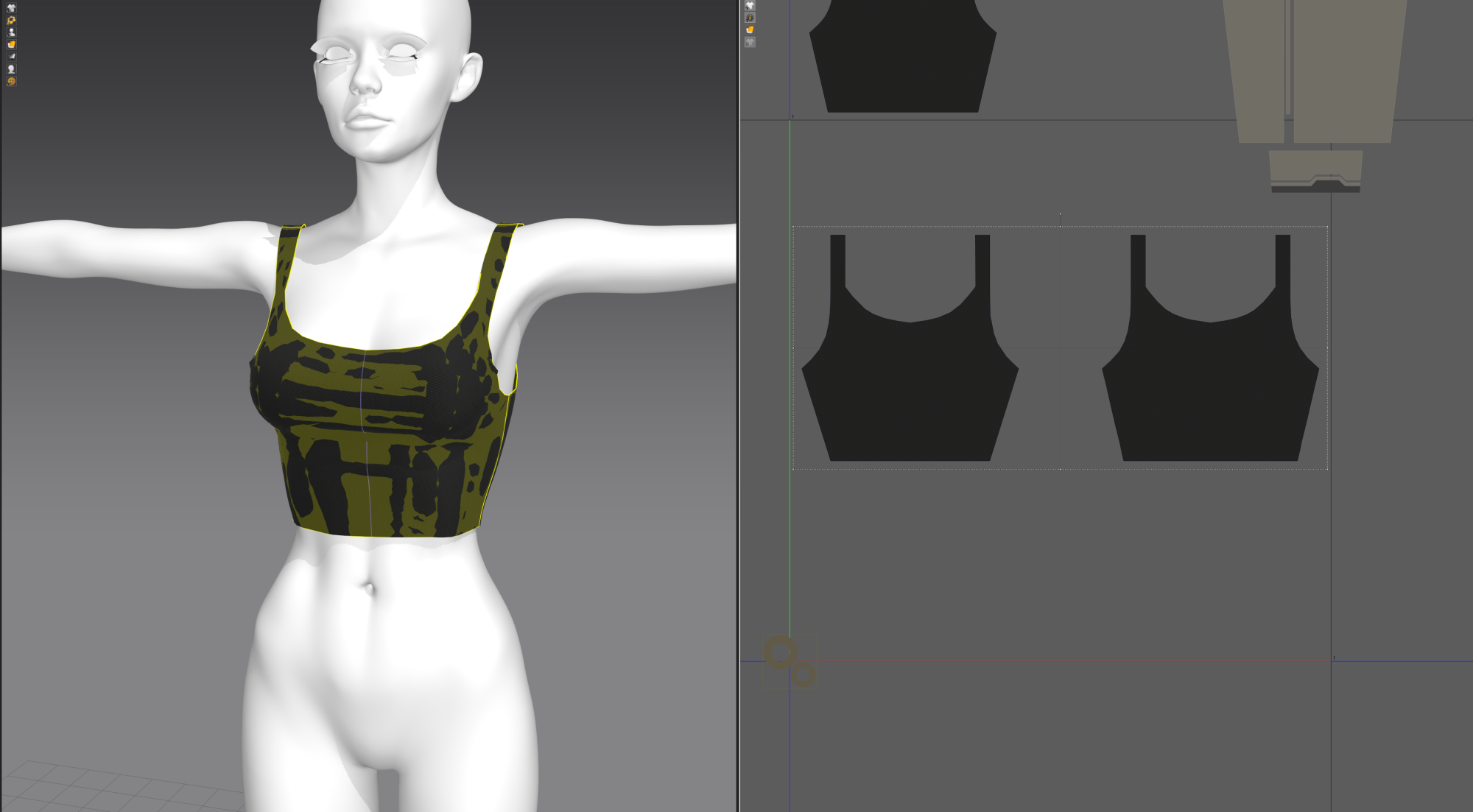Toggle the locked garment icon in 2D window

(x=750, y=42)
